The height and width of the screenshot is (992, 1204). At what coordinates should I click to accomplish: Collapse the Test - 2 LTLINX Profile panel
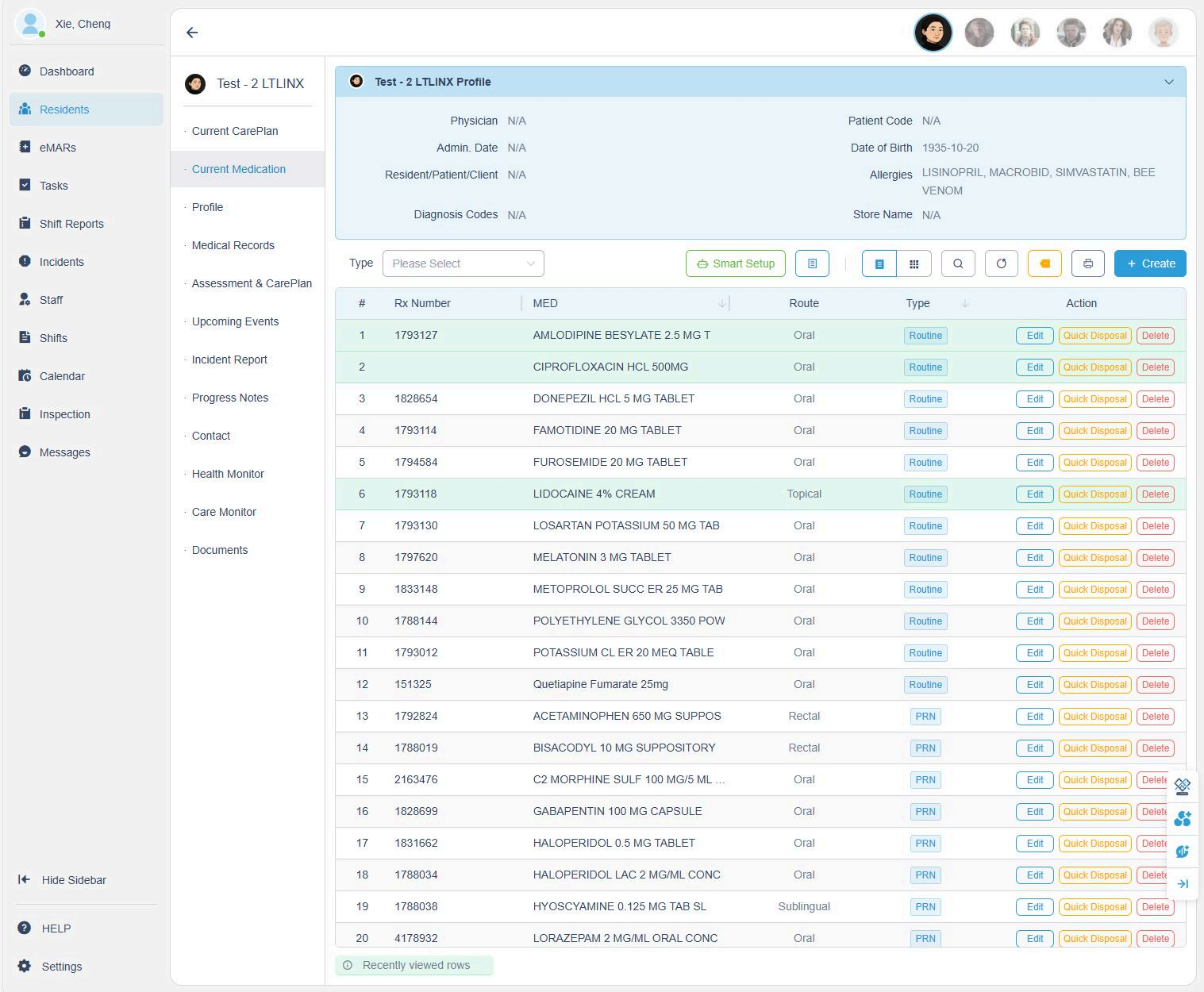click(x=1168, y=82)
